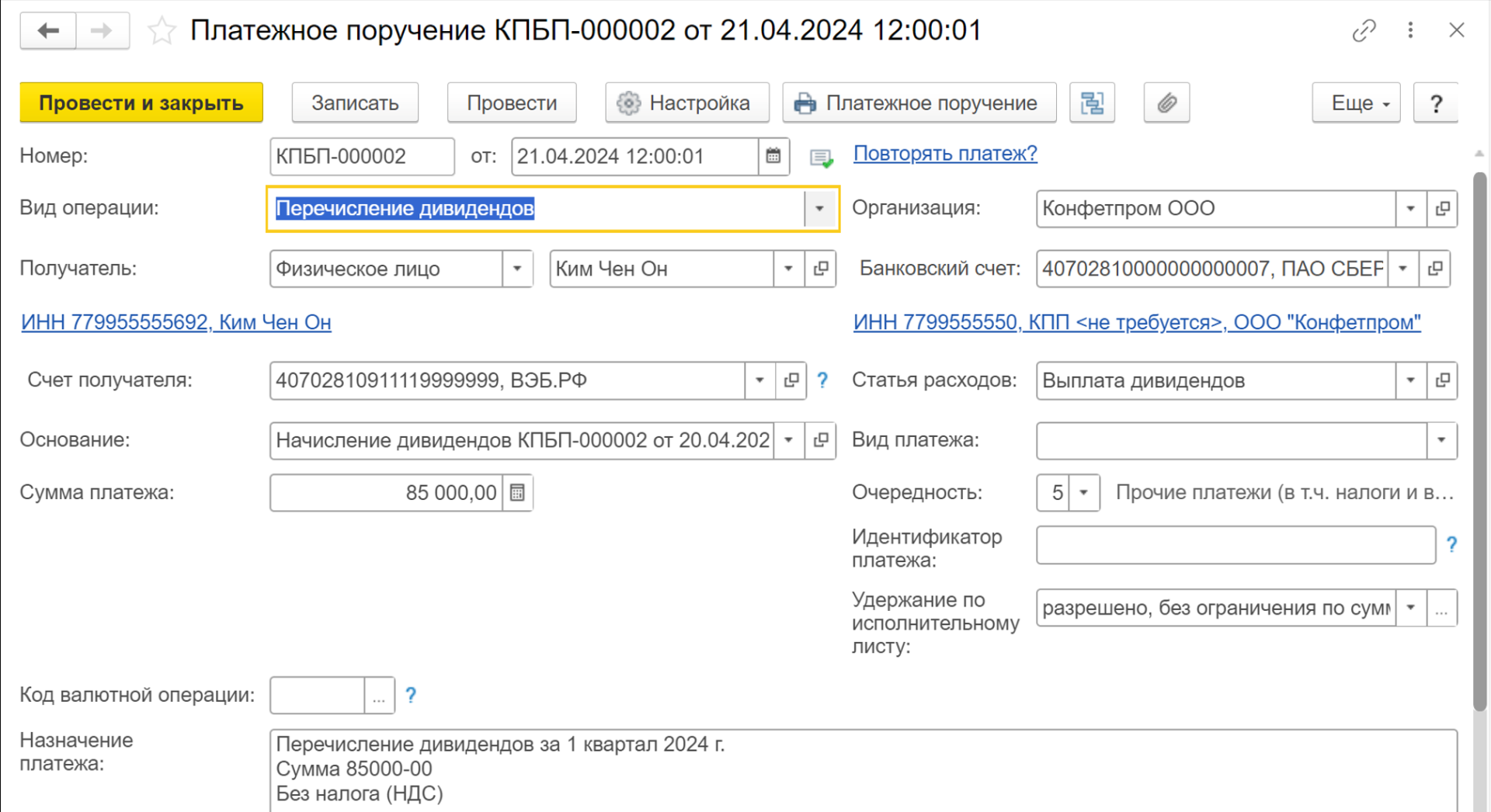Open the Конфетпром ООО organization card icon
The width and height of the screenshot is (1491, 812).
1442,208
